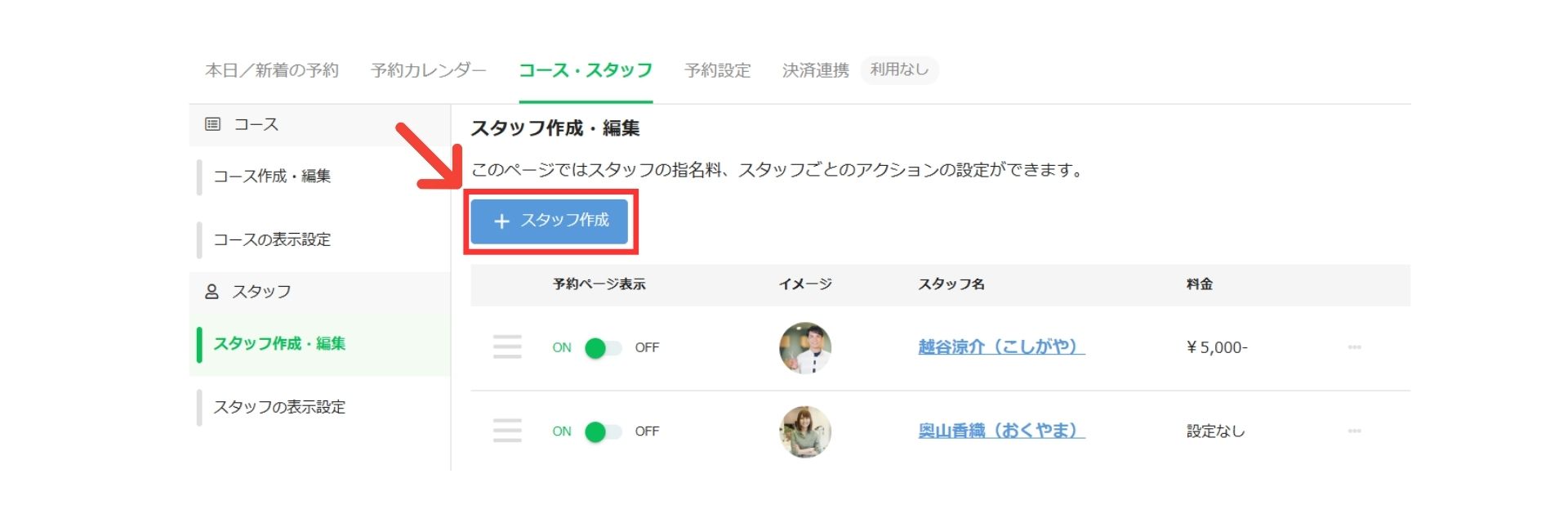Open staff link 越谷涼介（こしがや）
Screen dimensions: 1568x523
1001,346
